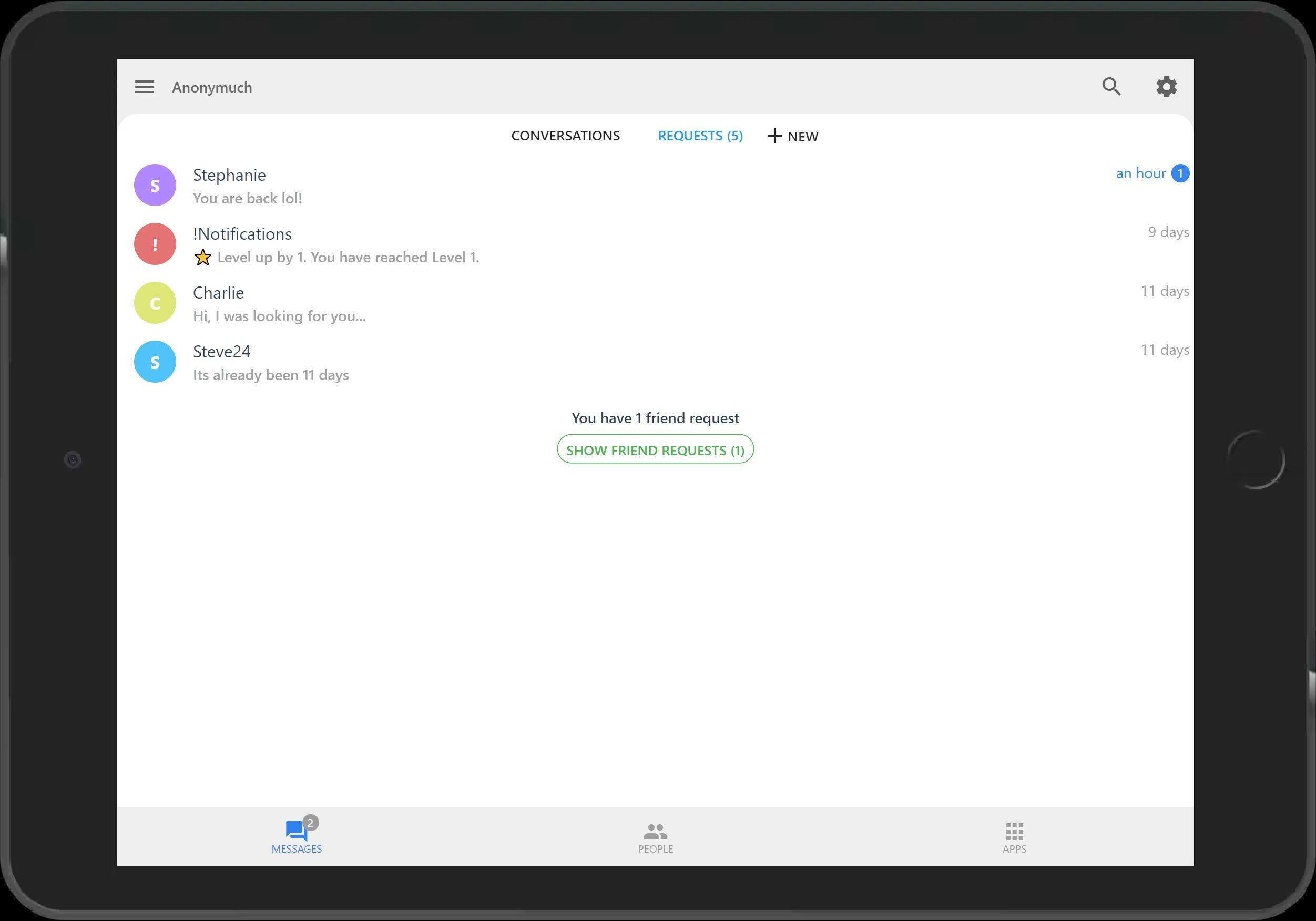This screenshot has height=921, width=1316.
Task: Switch to the Requests (5) tab
Action: point(700,136)
